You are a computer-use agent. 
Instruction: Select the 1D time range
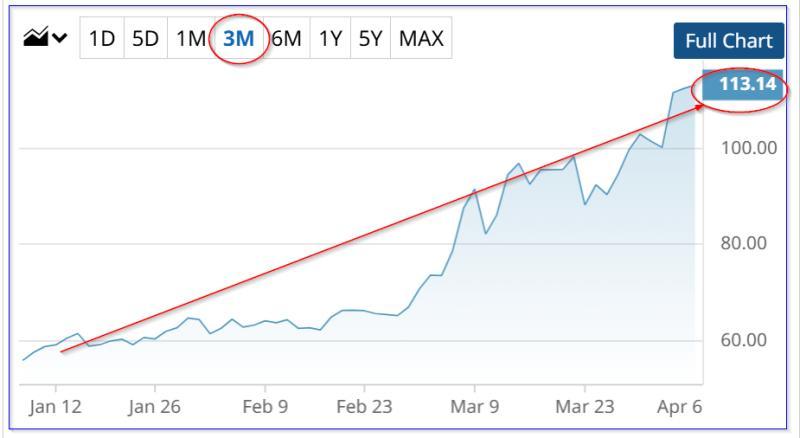click(x=102, y=39)
